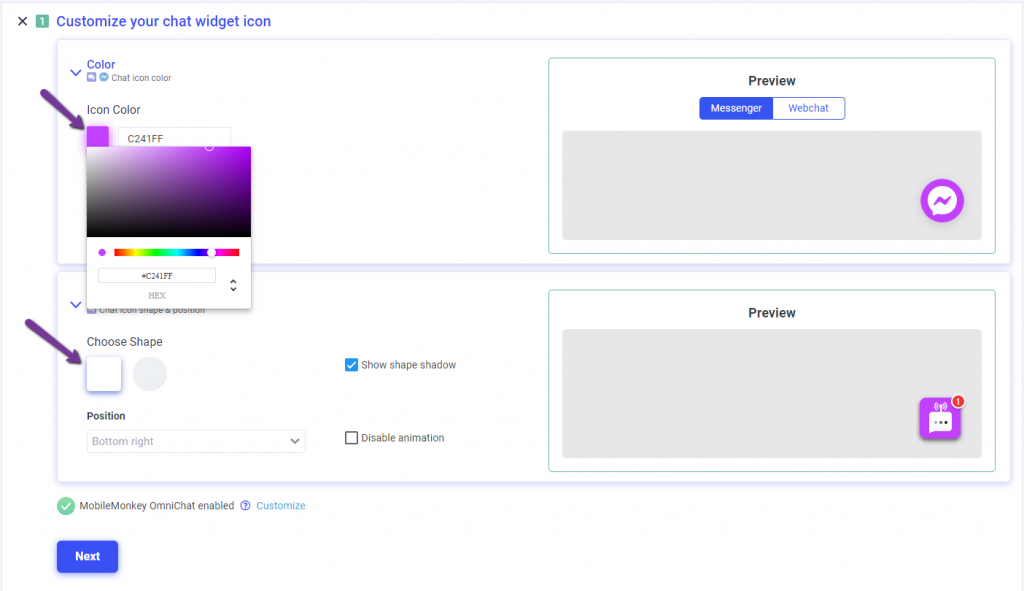
Task: Close the customize chat widget panel
Action: [22, 21]
